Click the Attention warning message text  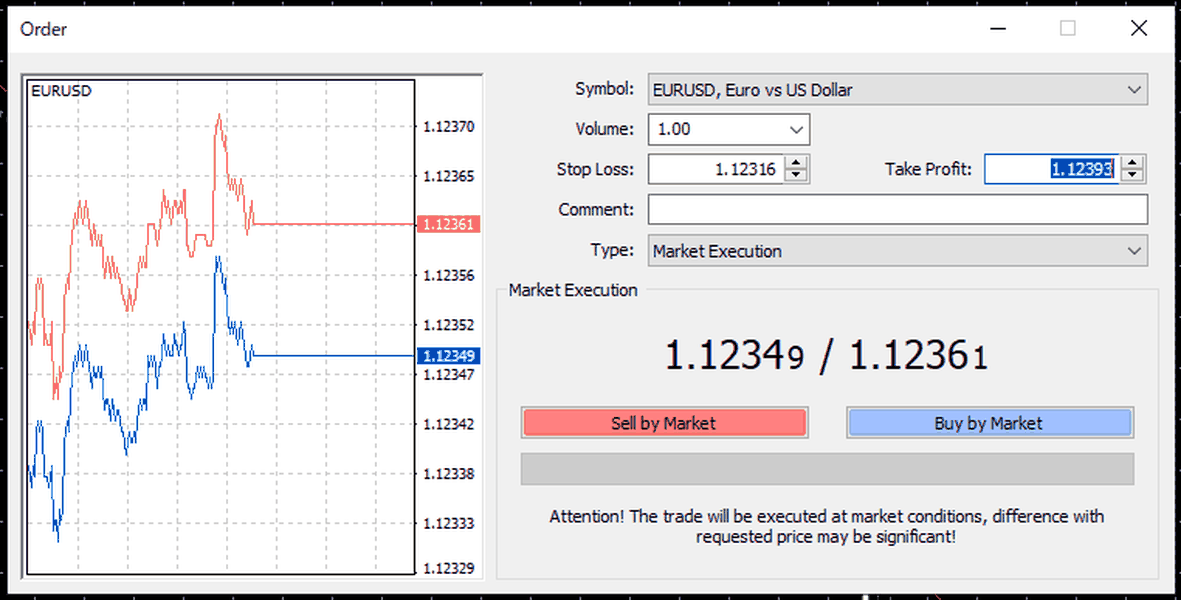coord(826,526)
